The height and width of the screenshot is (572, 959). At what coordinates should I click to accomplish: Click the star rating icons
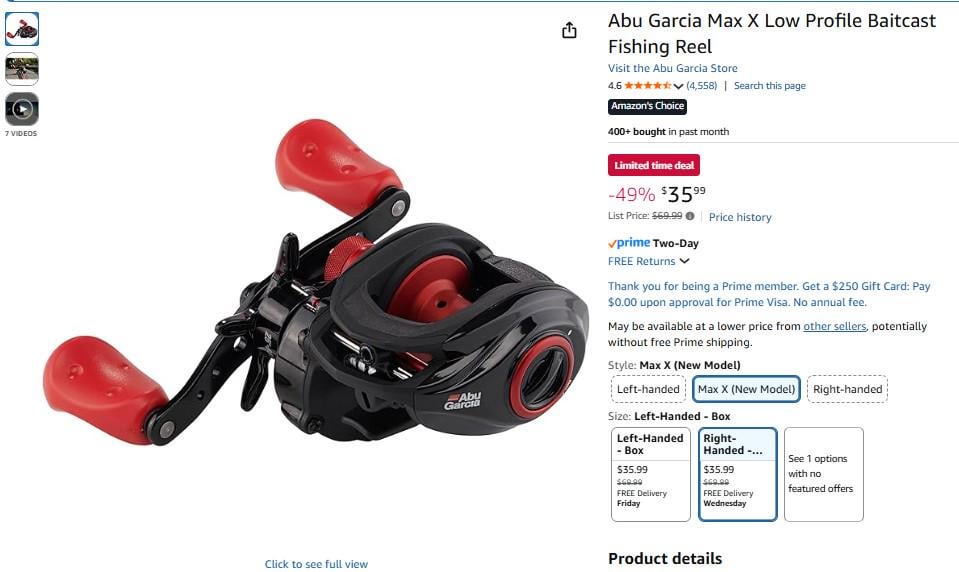tap(647, 86)
